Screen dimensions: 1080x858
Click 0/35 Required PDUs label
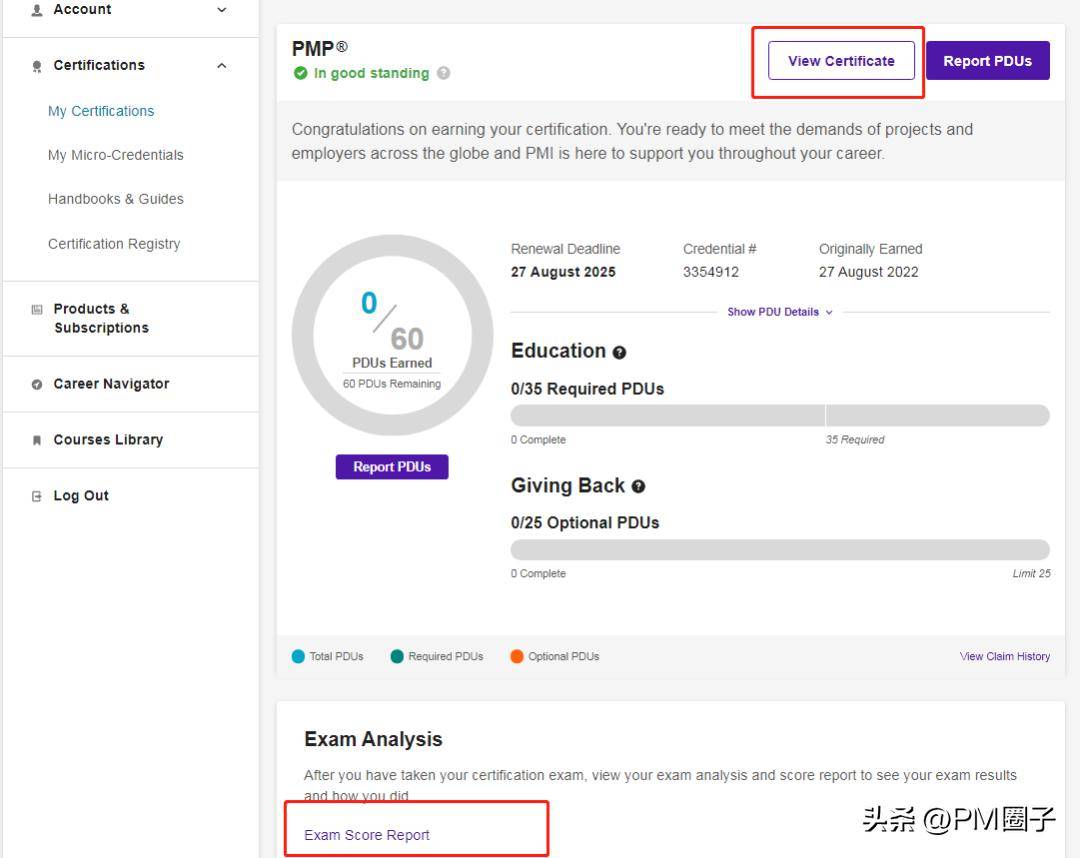(588, 389)
